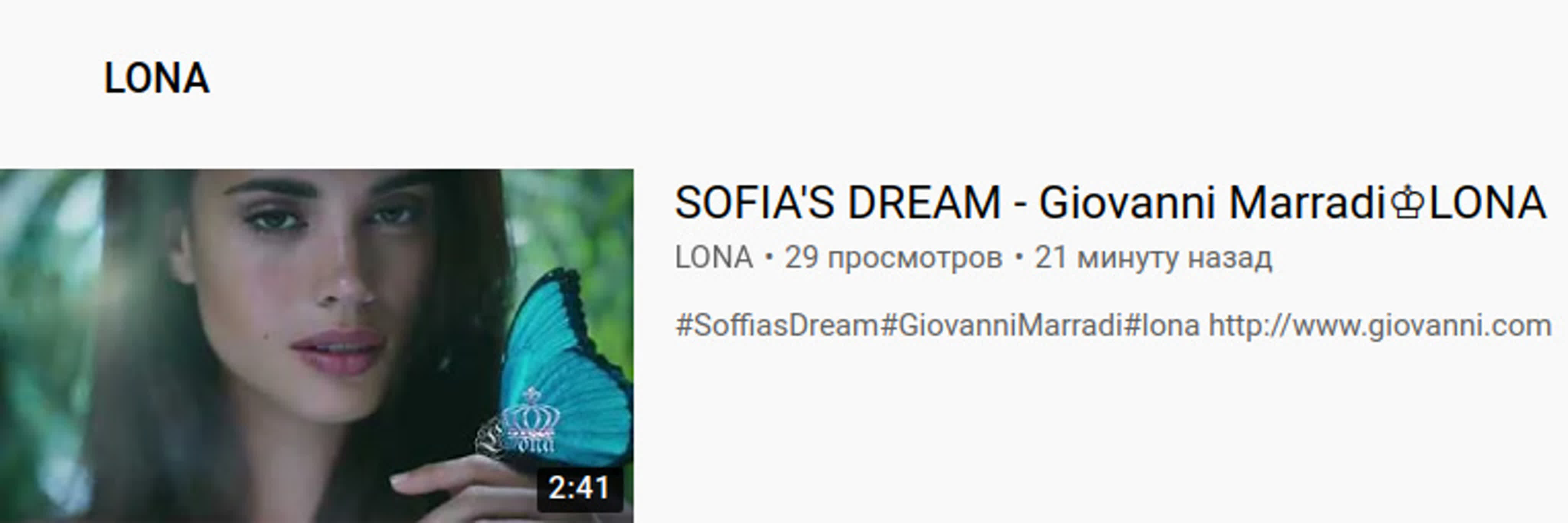This screenshot has height=523, width=1568.
Task: Click the bullet between LONA and 29 просмотров
Action: tap(769, 259)
